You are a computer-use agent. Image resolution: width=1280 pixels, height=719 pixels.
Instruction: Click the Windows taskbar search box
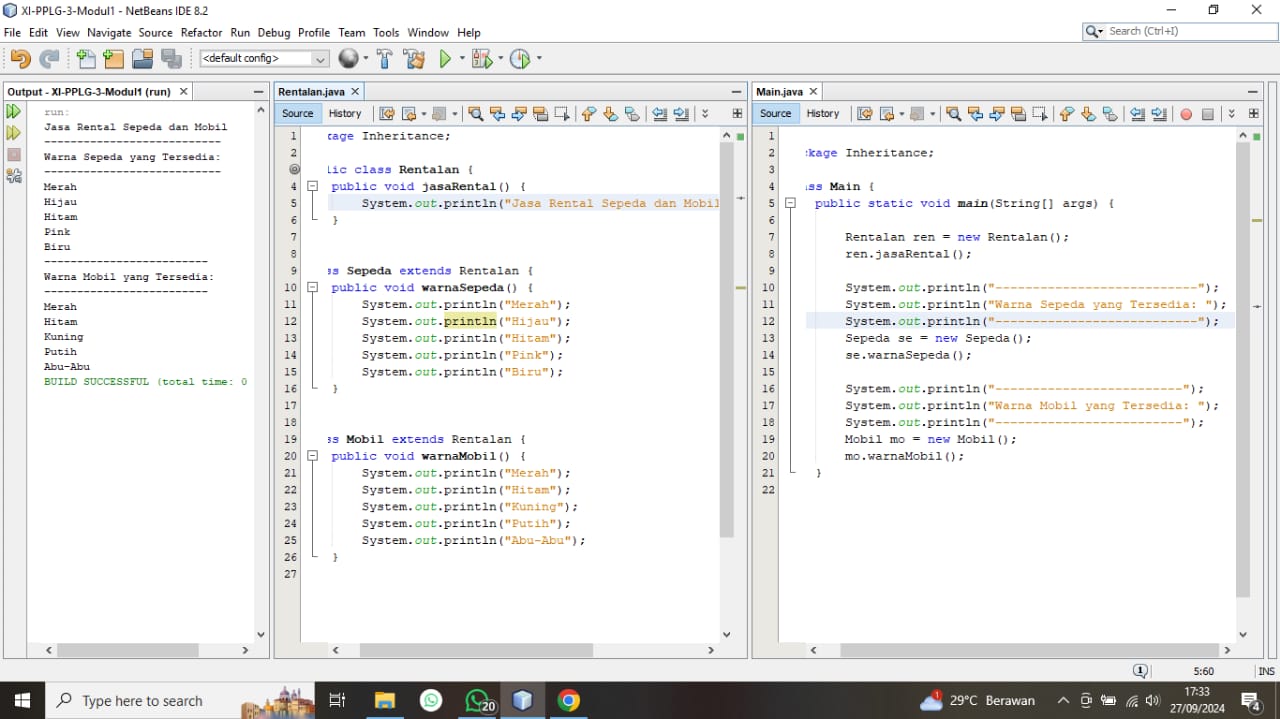point(142,701)
